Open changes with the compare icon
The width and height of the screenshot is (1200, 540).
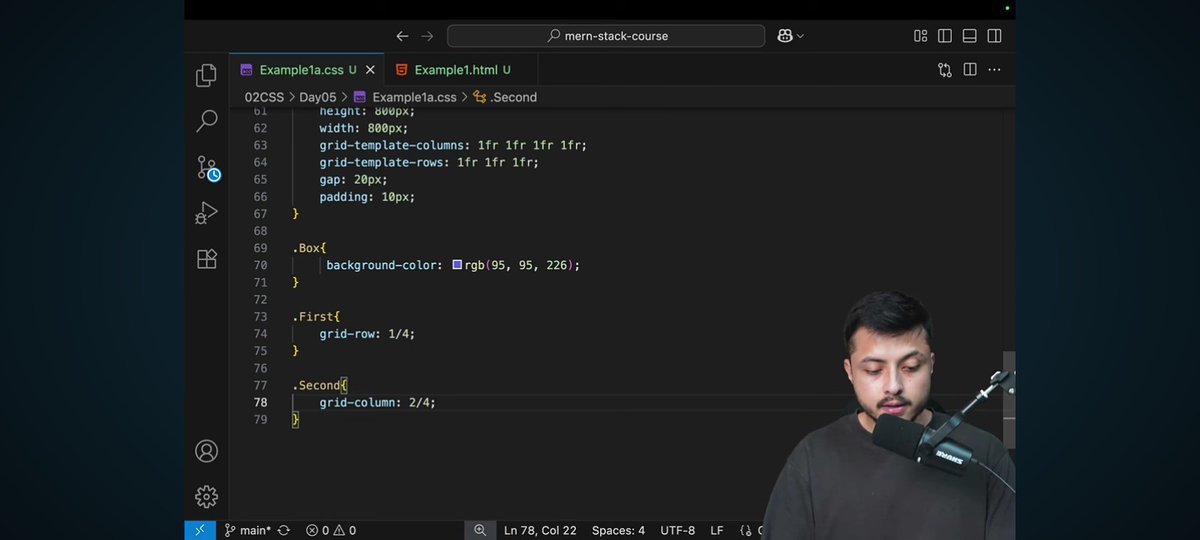945,70
